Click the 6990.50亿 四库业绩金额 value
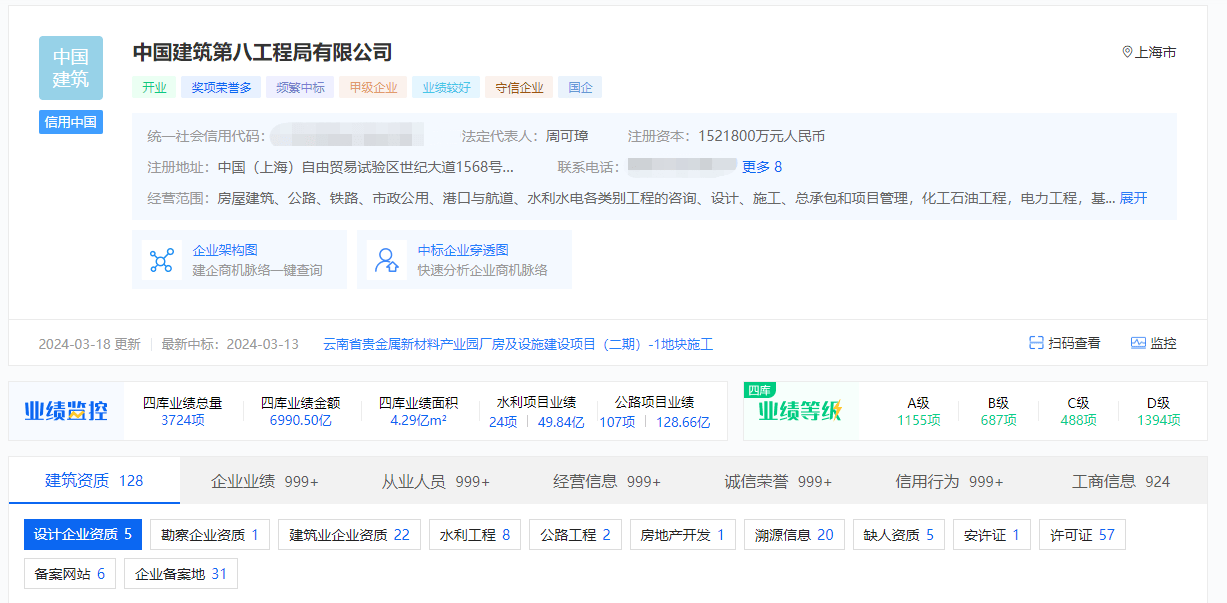1227x603 pixels. coord(300,421)
